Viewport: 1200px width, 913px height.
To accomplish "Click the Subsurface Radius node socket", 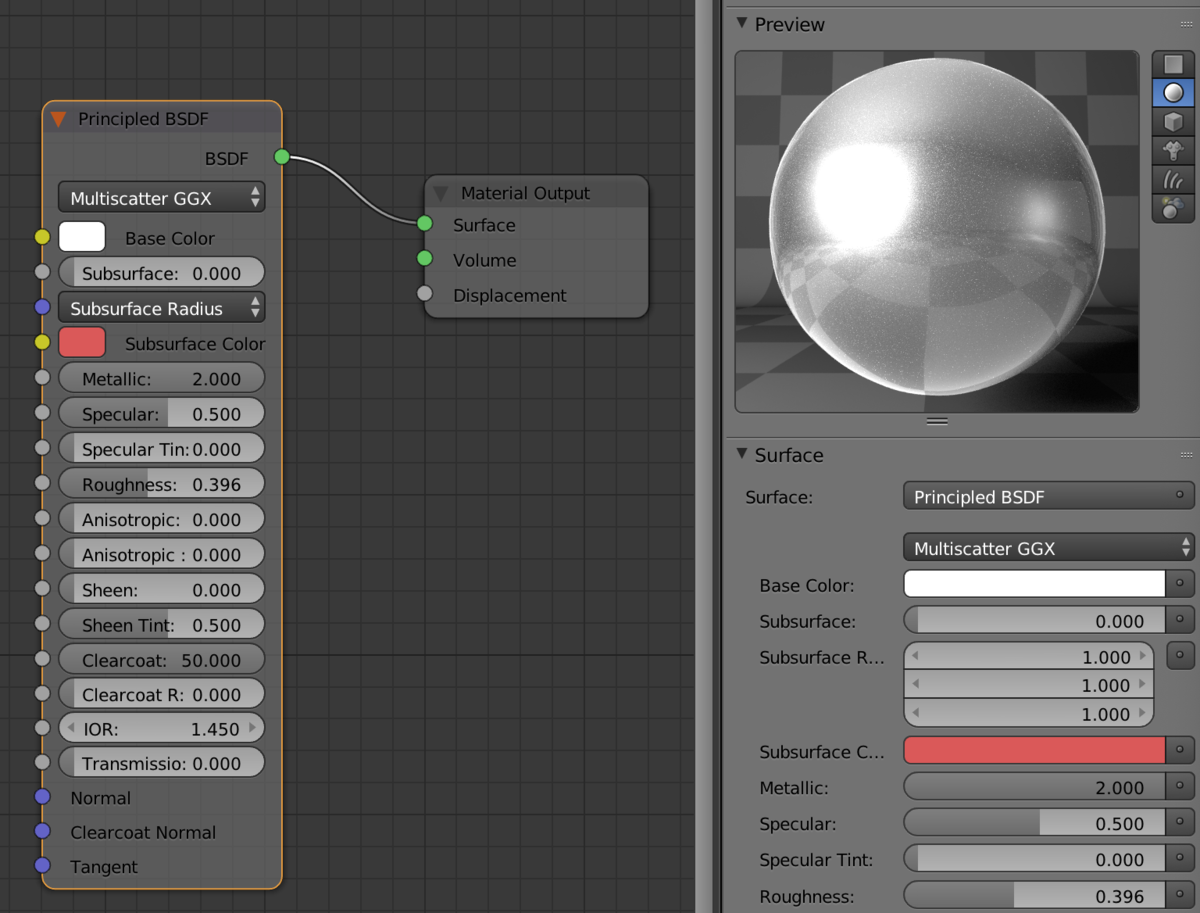I will pos(42,307).
